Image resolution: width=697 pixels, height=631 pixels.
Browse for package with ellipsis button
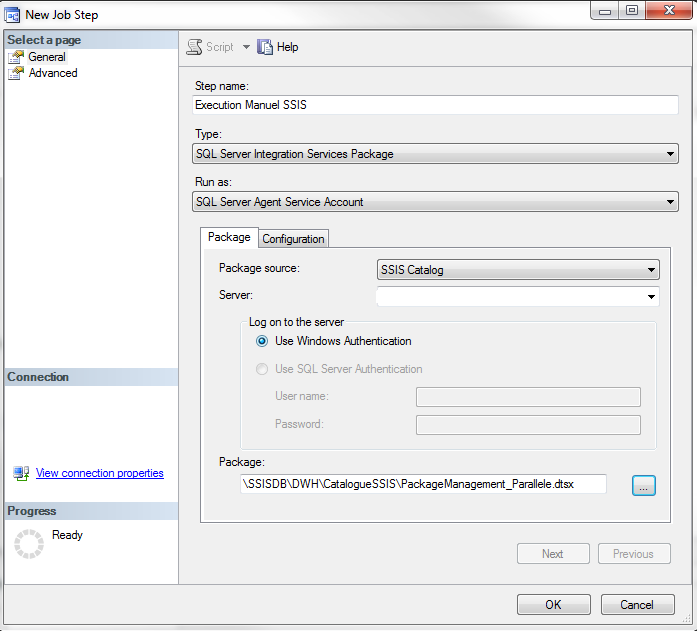coord(644,485)
